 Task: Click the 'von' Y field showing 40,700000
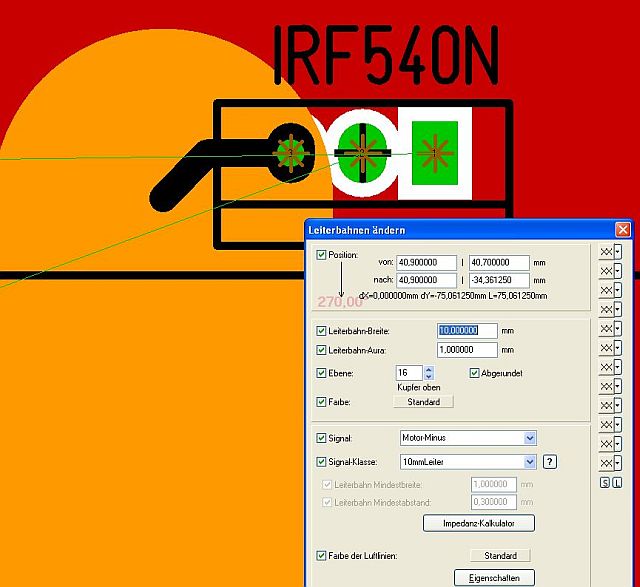[x=499, y=262]
